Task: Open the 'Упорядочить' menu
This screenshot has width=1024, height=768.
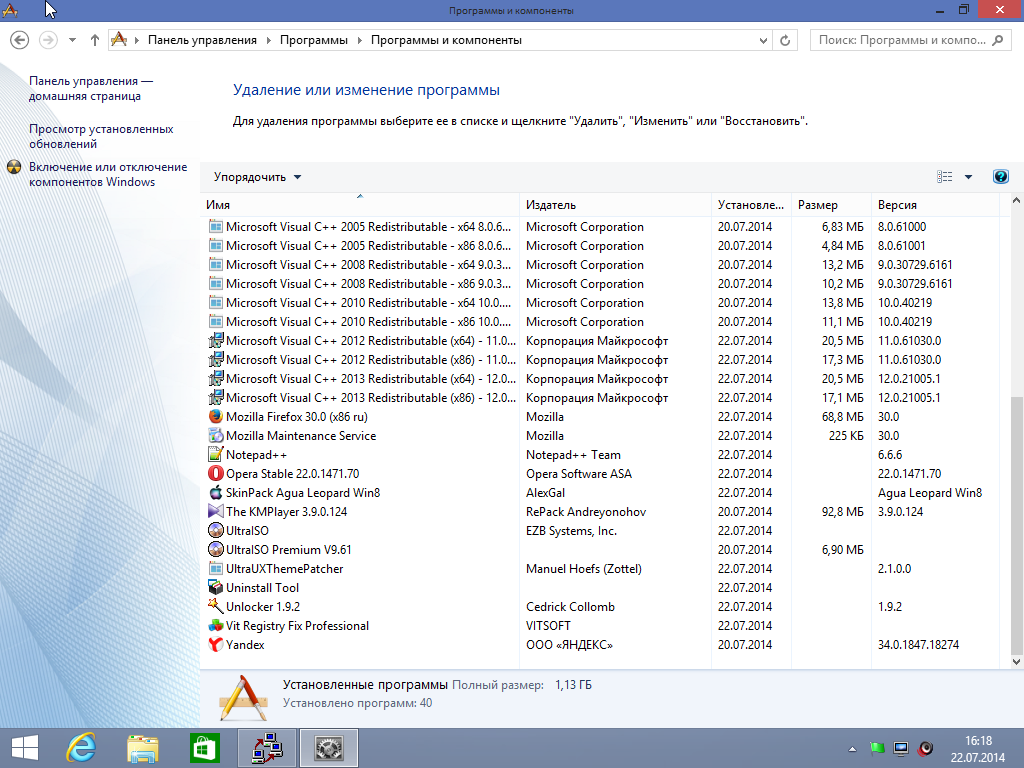Action: click(257, 177)
